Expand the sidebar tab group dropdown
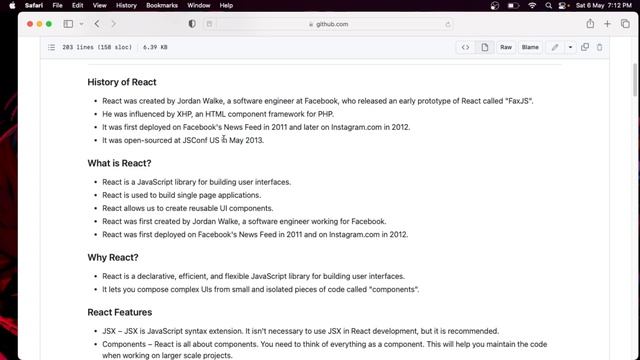The image size is (640, 360). 81,24
